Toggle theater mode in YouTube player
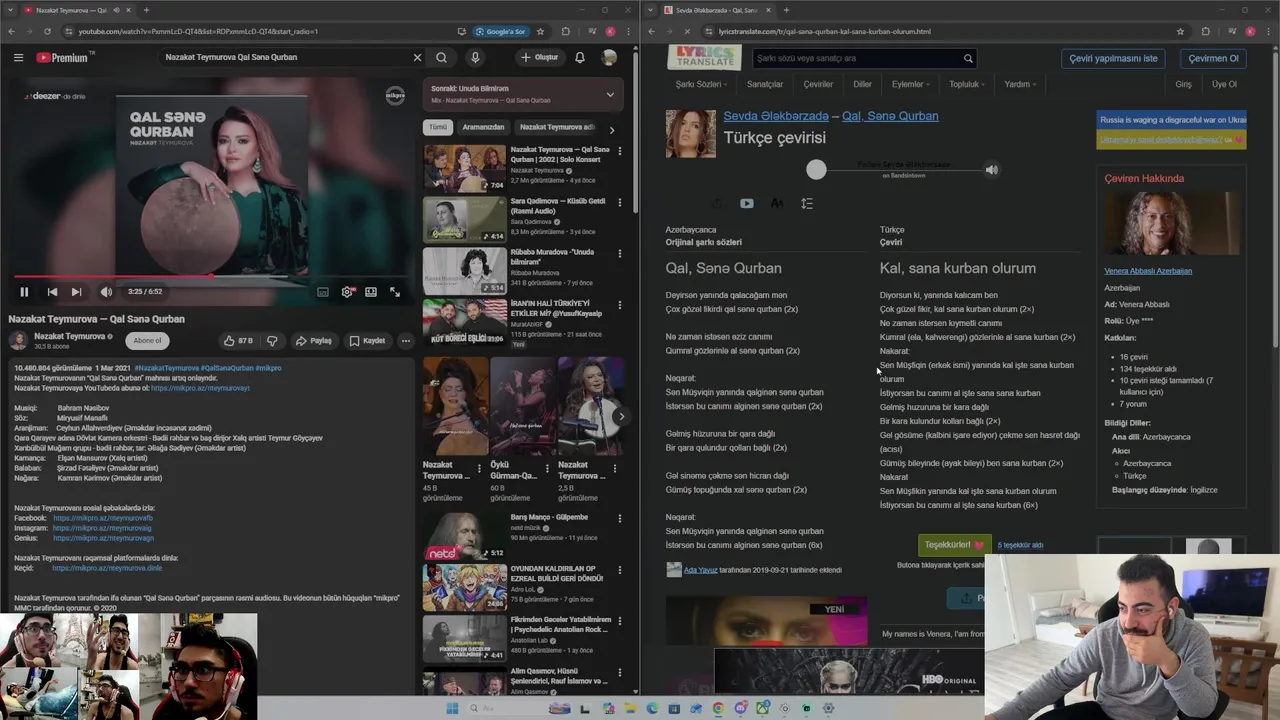The height and width of the screenshot is (720, 1280). click(371, 292)
